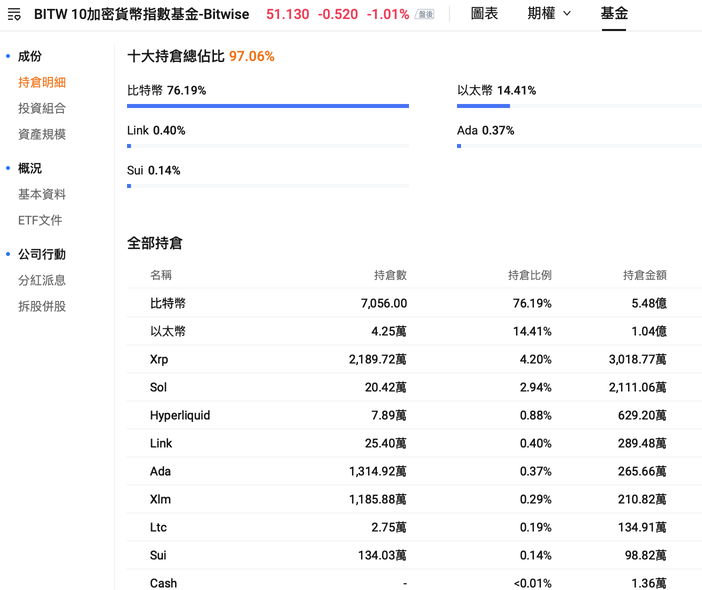Screen dimensions: 702x590
Task: Click the BITW fund title
Action: point(141,14)
